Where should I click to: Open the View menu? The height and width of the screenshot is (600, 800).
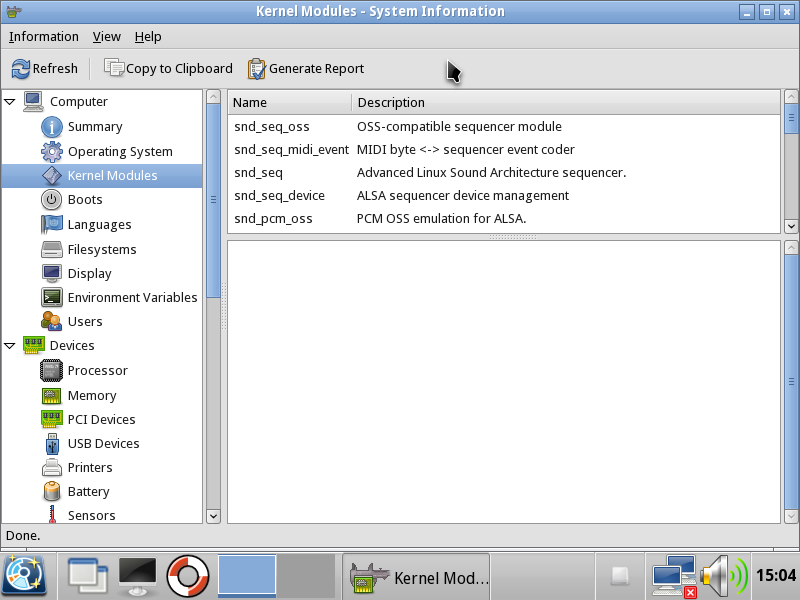click(x=106, y=37)
